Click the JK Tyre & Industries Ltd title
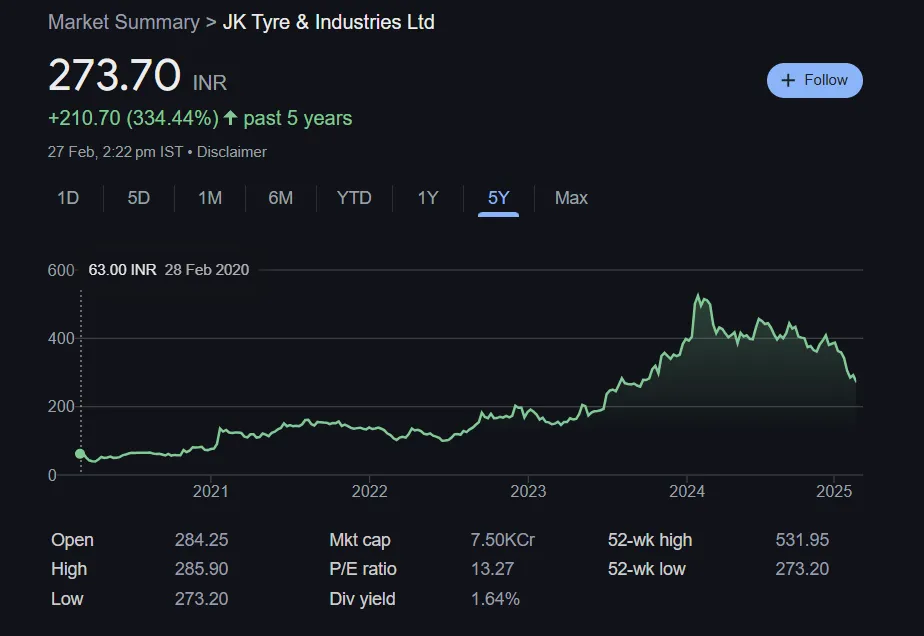This screenshot has width=924, height=636. [329, 22]
